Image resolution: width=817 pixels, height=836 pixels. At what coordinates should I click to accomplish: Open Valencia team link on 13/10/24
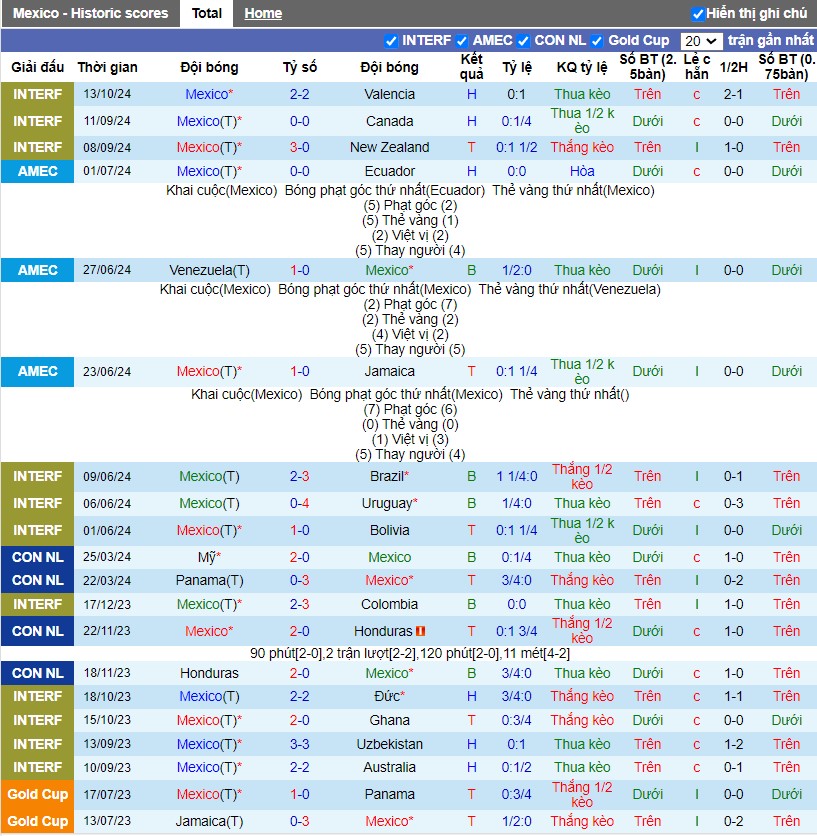tap(389, 94)
